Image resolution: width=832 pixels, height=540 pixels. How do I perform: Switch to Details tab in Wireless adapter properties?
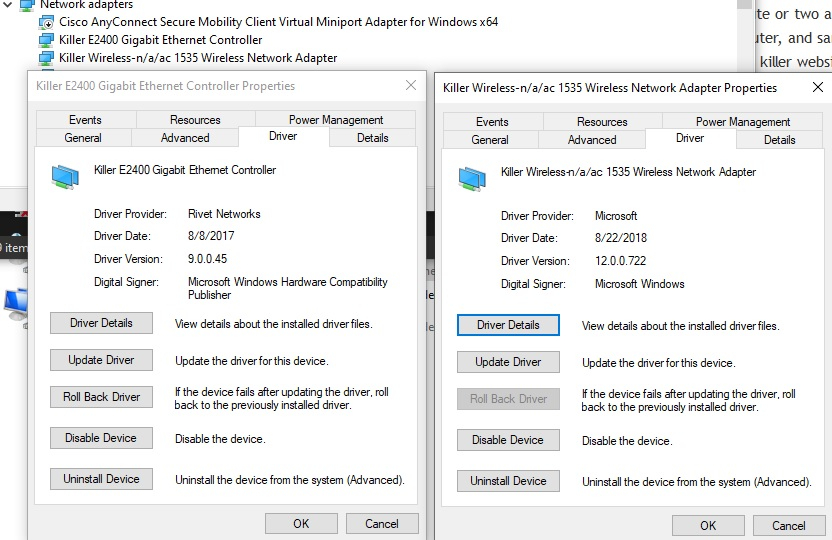[779, 140]
